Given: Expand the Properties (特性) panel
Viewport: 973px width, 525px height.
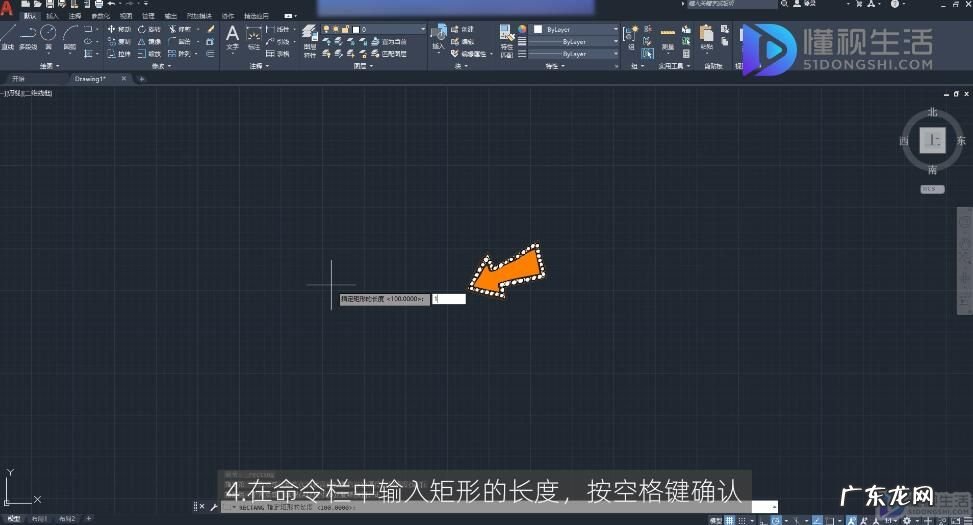Looking at the screenshot, I should pos(555,66).
